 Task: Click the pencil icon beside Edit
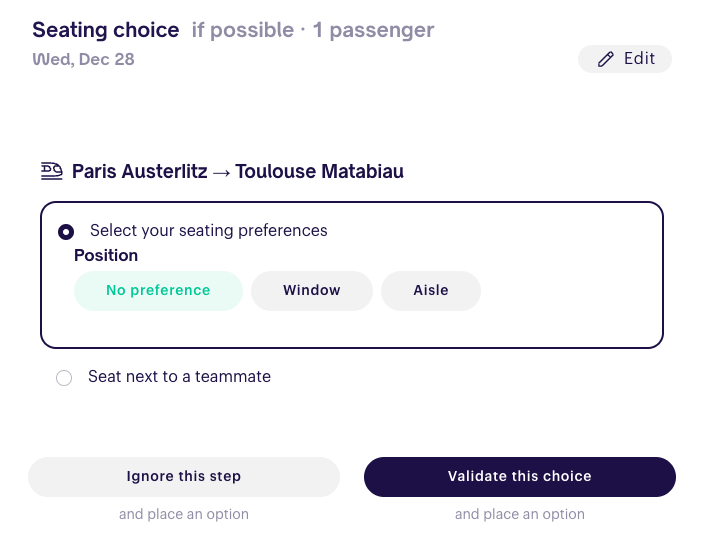coord(606,59)
